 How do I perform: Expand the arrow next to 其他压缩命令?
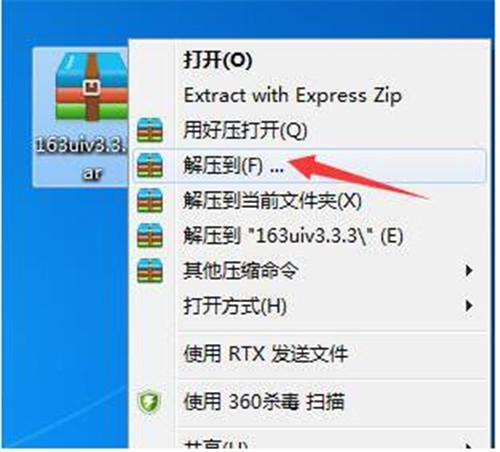click(469, 271)
